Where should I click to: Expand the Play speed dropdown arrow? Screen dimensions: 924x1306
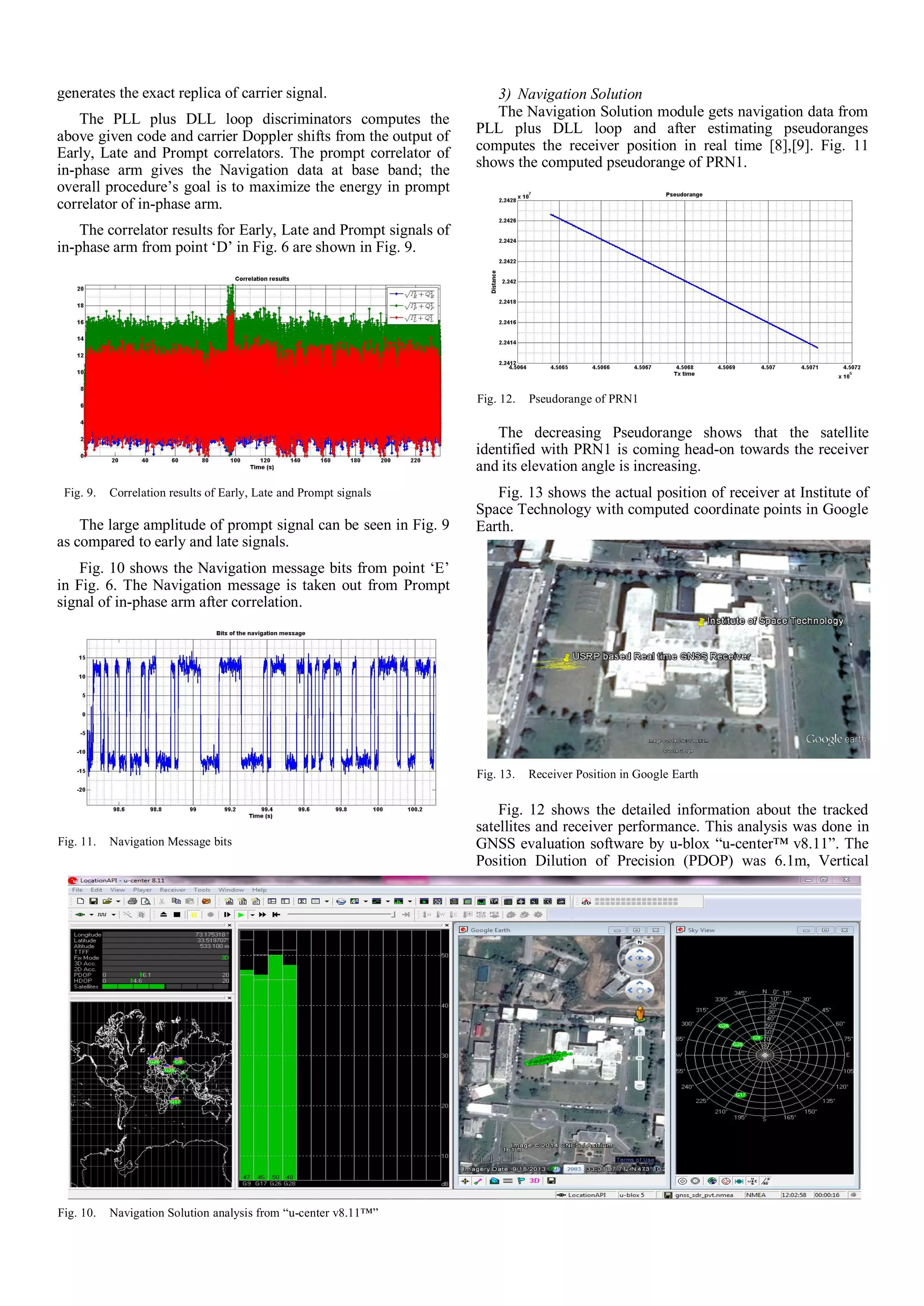point(253,915)
